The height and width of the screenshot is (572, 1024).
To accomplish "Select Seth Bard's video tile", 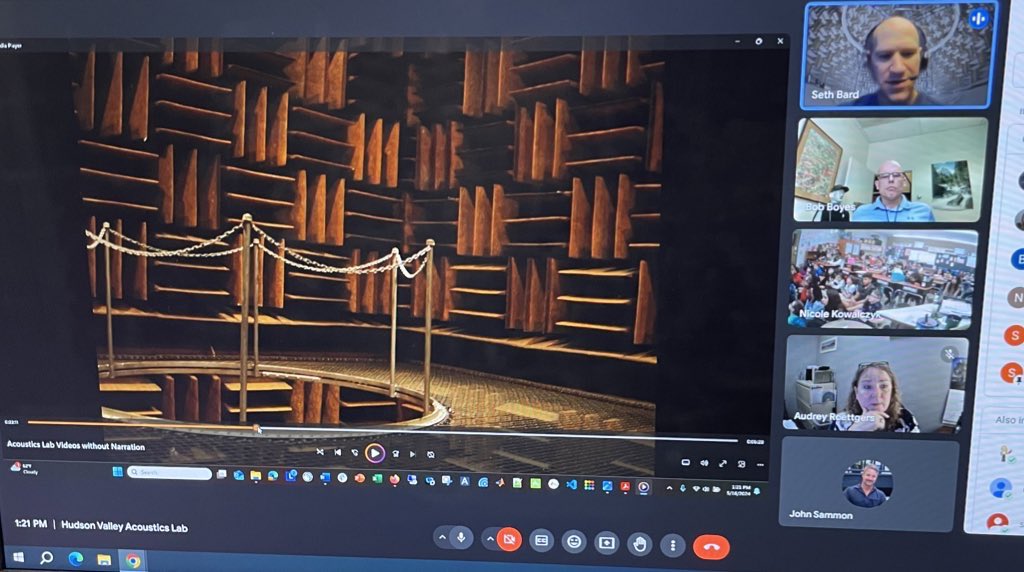I will coord(898,56).
